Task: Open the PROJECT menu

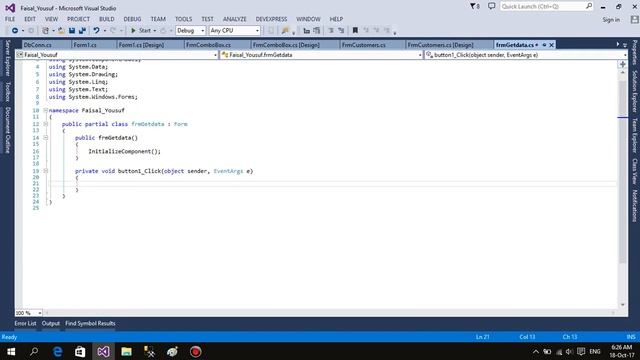Action: [x=78, y=19]
